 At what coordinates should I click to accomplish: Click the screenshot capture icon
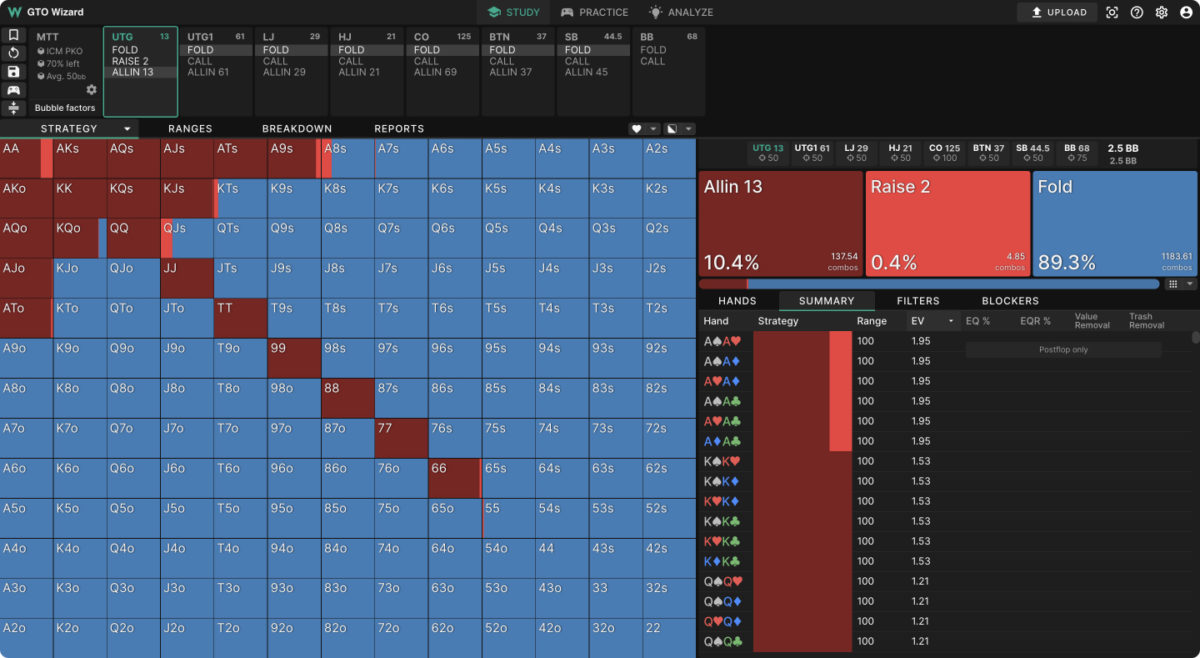(x=1112, y=12)
